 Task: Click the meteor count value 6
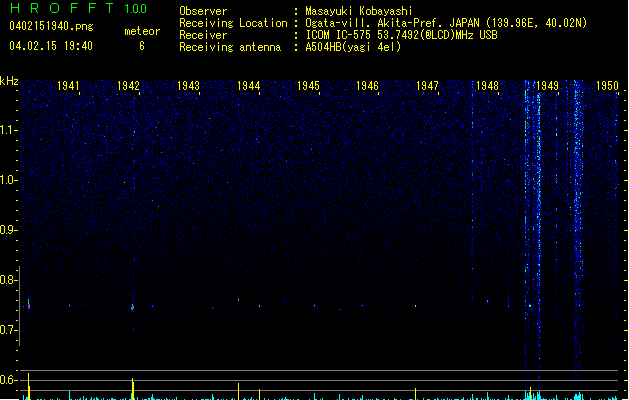(142, 46)
